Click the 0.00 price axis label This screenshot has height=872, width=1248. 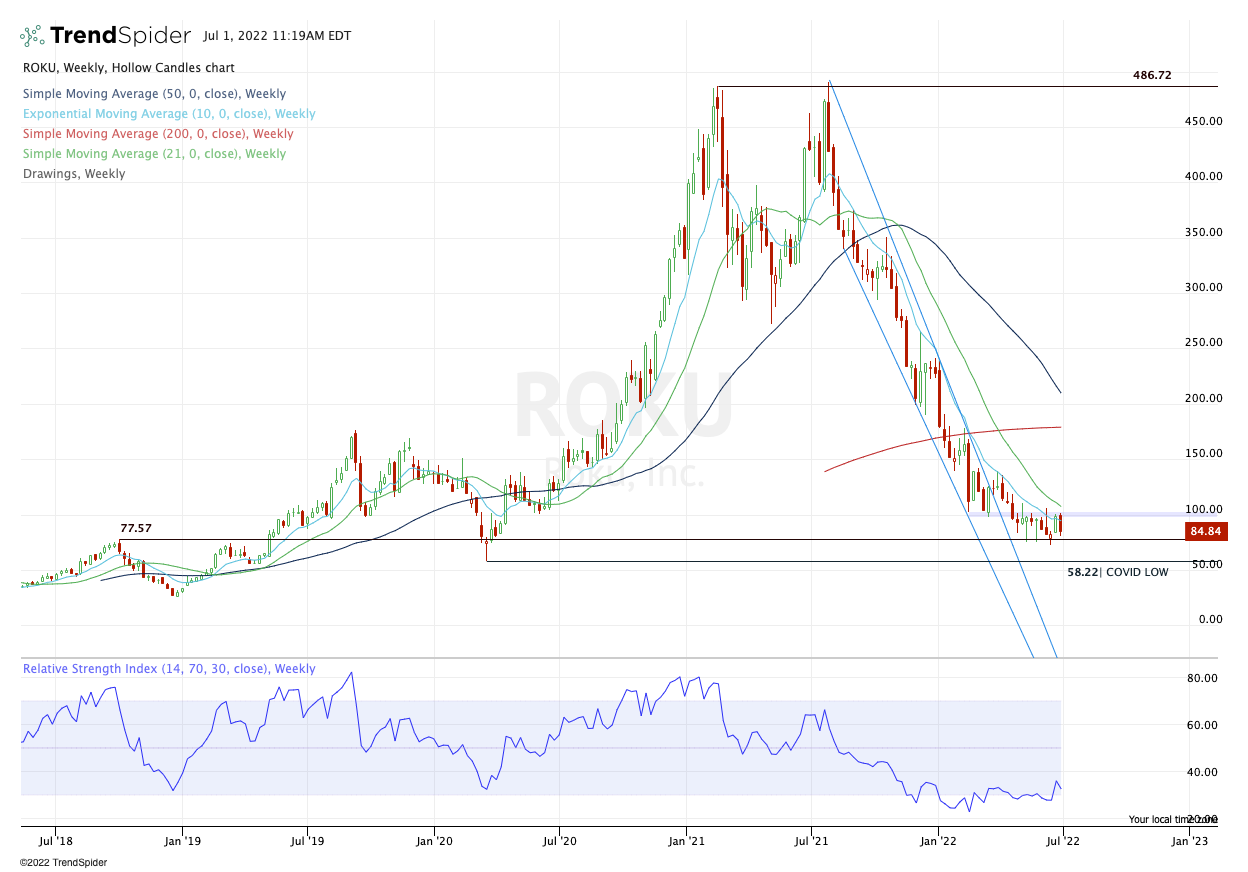click(1209, 620)
